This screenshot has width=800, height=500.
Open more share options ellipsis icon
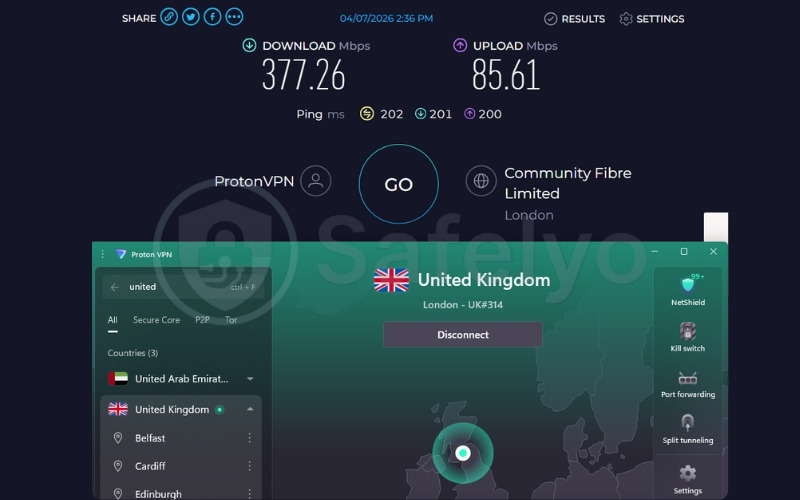click(234, 17)
